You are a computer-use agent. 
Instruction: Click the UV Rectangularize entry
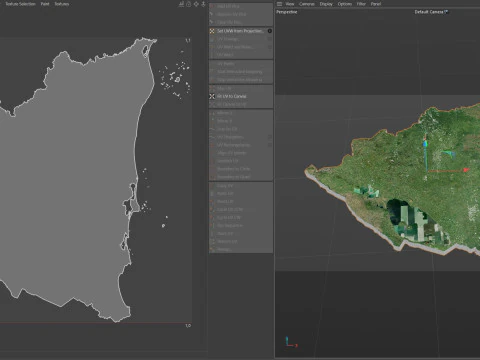pyautogui.click(x=241, y=145)
